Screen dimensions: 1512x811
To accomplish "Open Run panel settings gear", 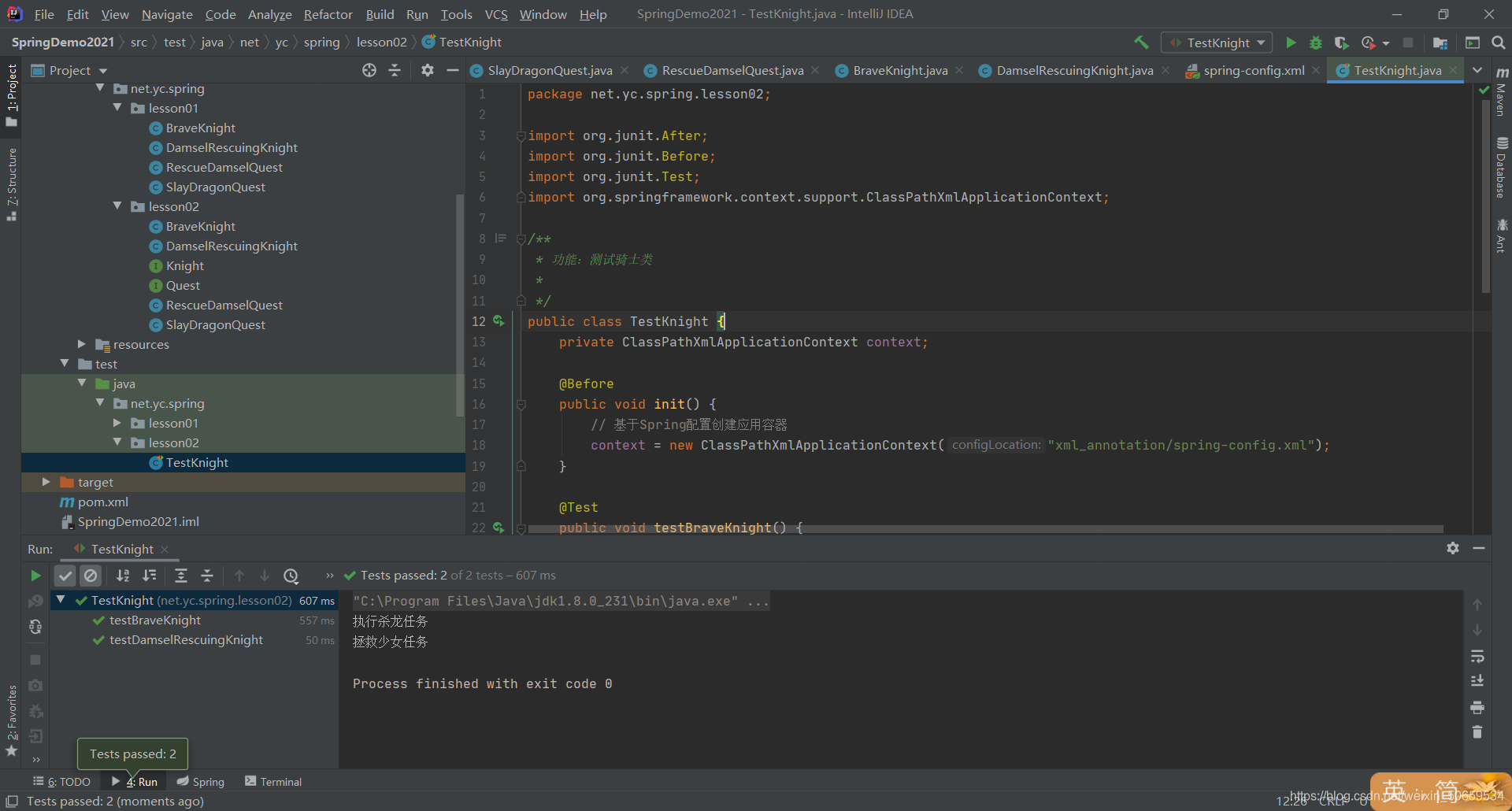I will coord(1453,548).
